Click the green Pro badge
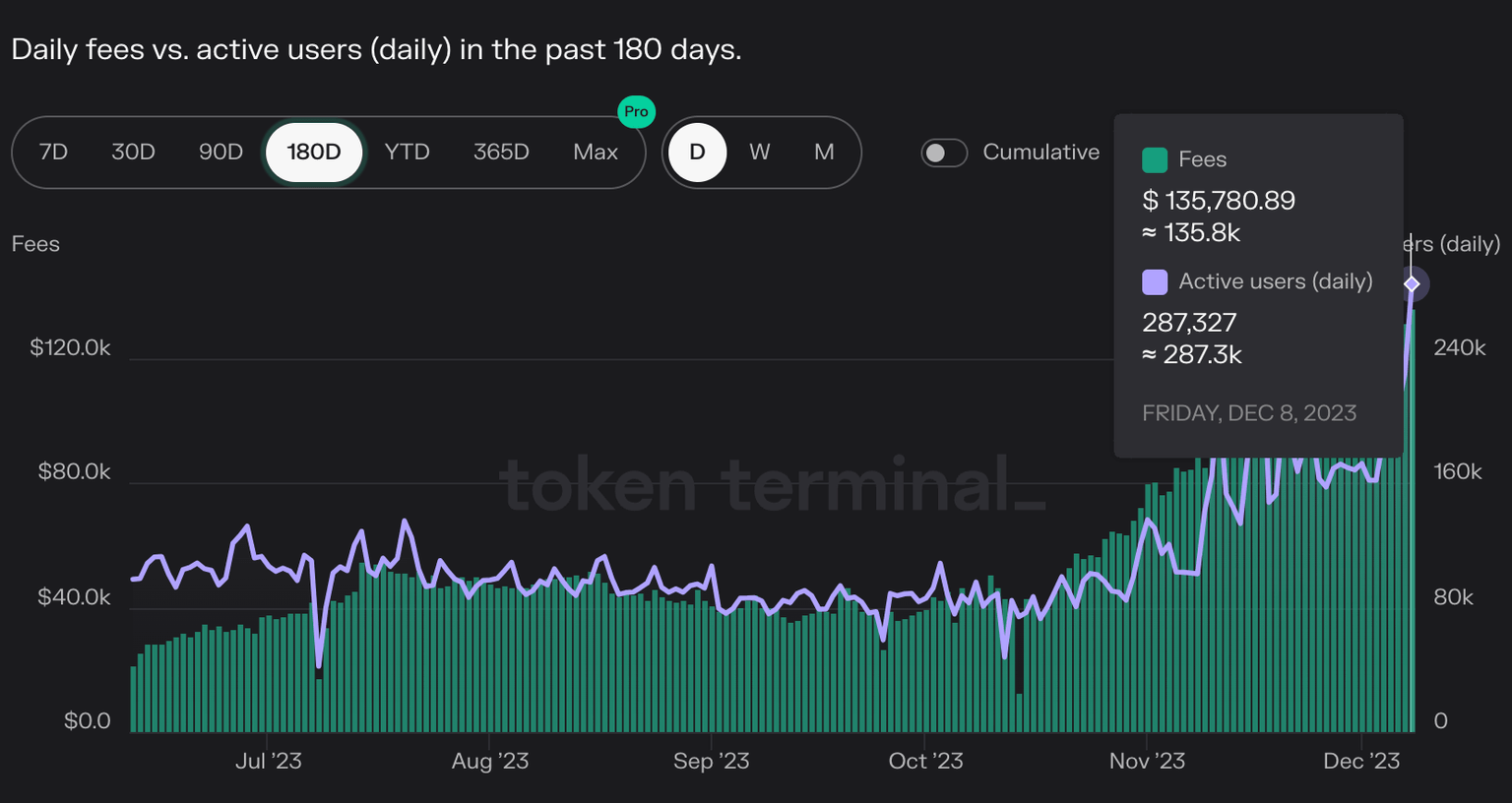 [636, 112]
